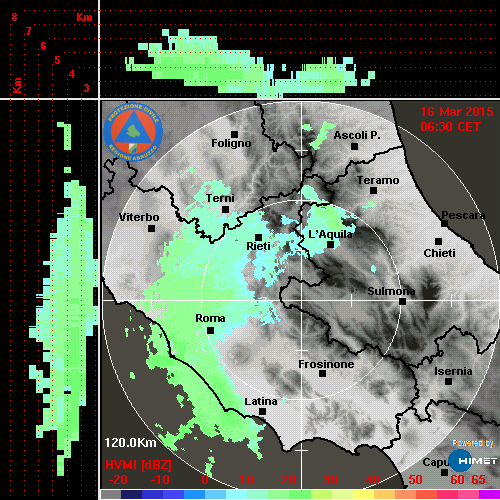500x500 pixels.
Task: Select the Isernia city marker square
Action: (x=449, y=381)
